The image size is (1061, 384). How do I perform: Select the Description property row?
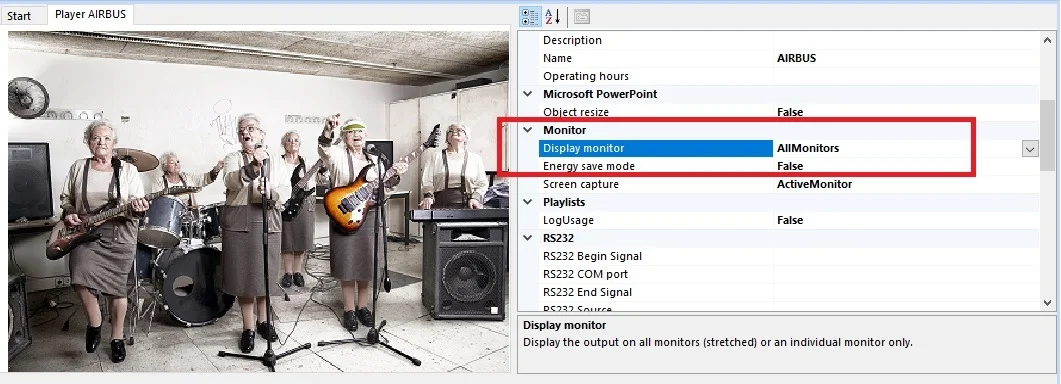coord(790,40)
